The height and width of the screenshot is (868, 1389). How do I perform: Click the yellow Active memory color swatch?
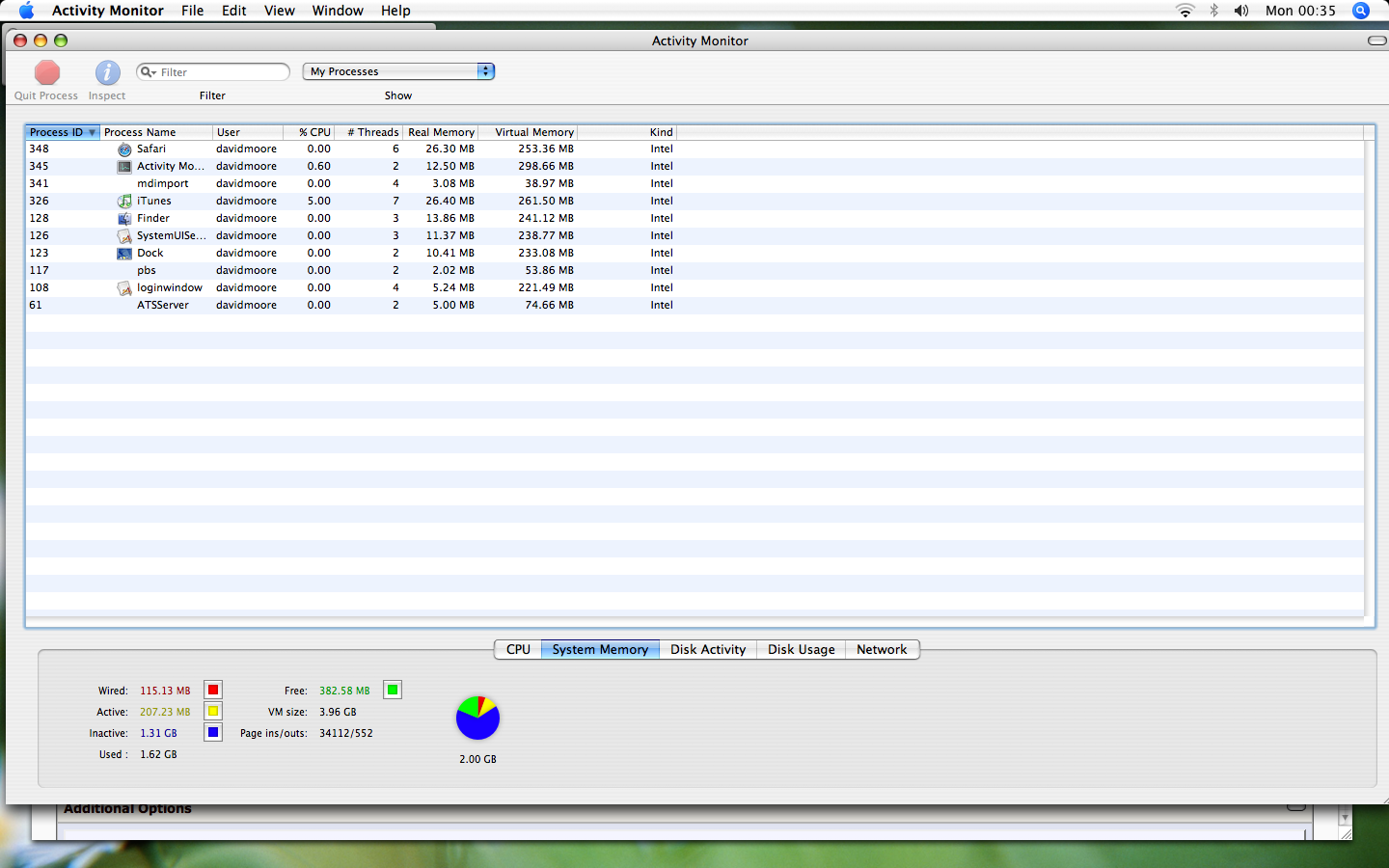pyautogui.click(x=213, y=711)
